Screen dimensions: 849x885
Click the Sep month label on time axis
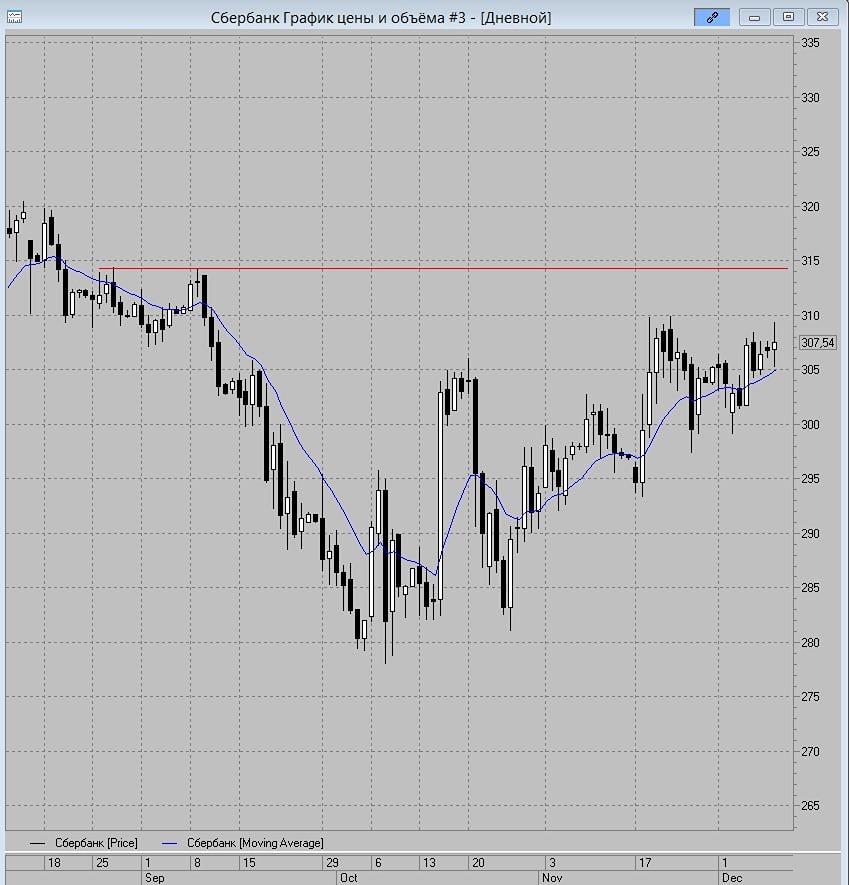tap(155, 878)
